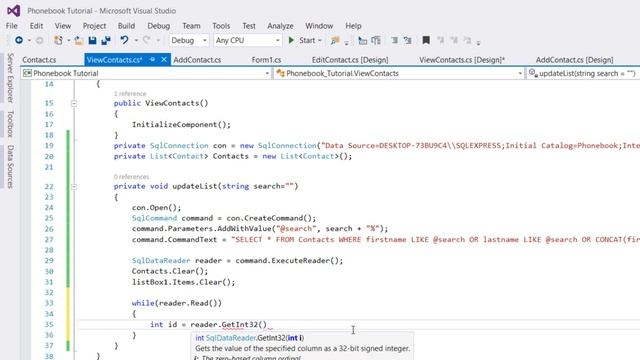Click the Next Bookmark toolbar icon
The height and width of the screenshot is (360, 640).
[x=454, y=40]
